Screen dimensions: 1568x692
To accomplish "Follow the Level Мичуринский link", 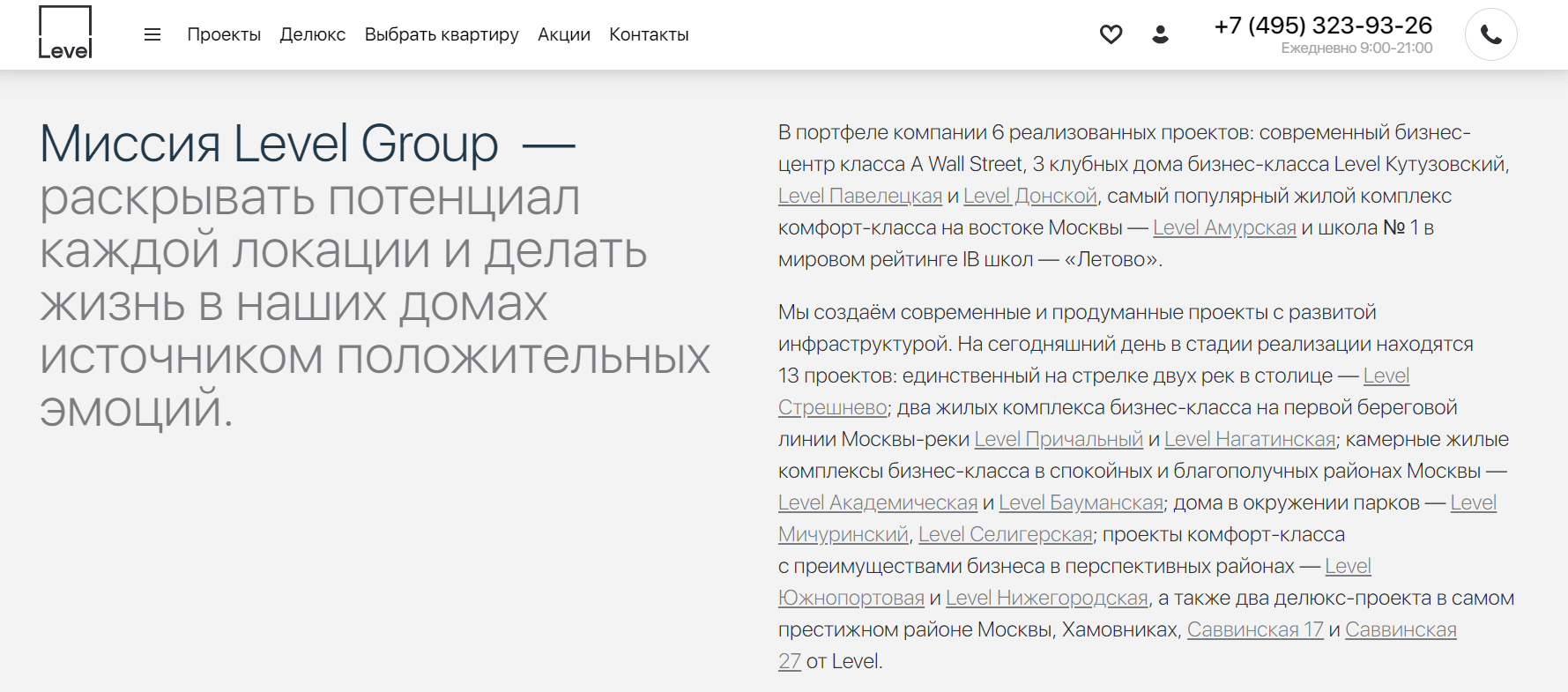I will (x=843, y=534).
